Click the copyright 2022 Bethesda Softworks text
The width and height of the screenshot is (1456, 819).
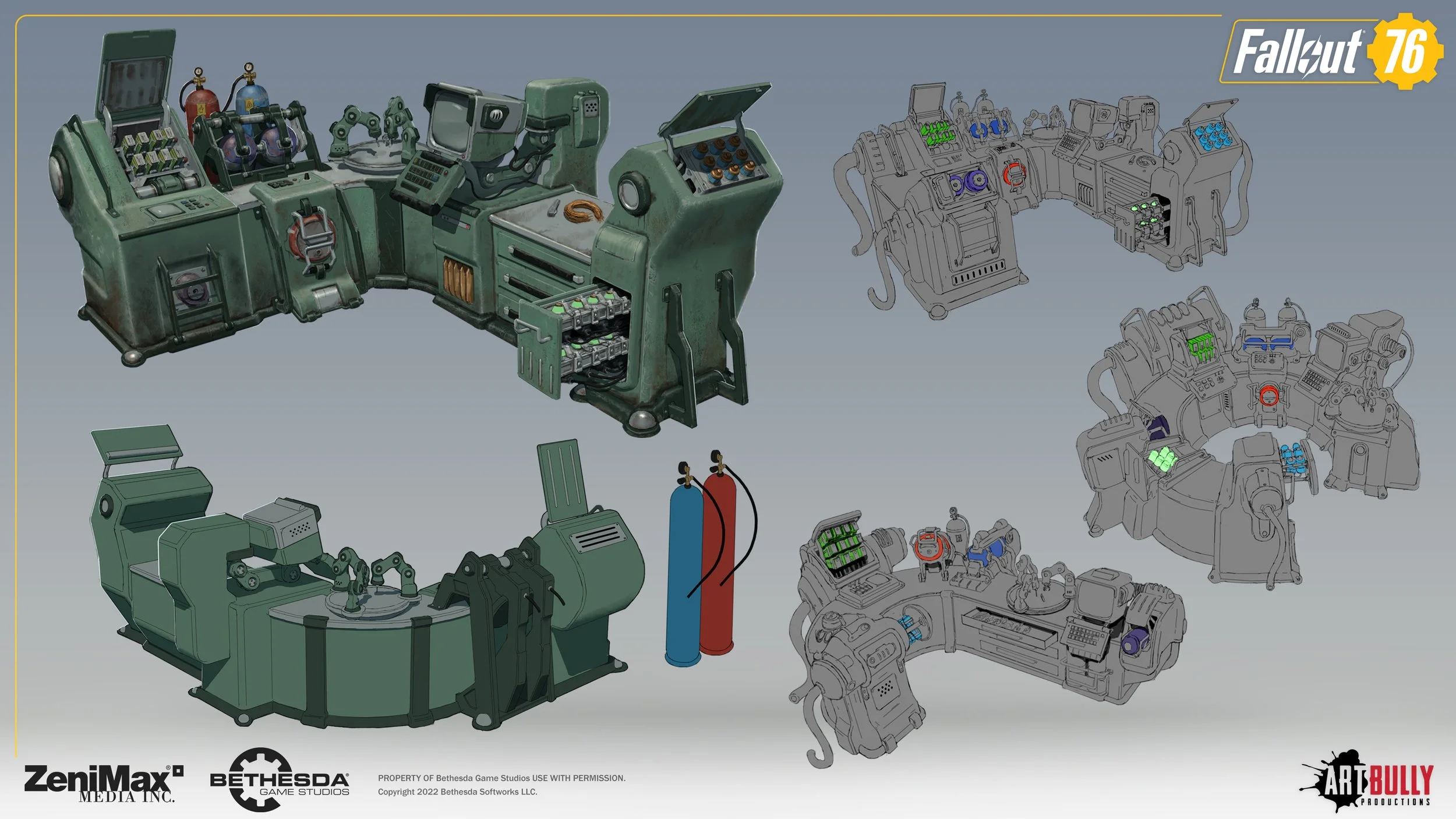[457, 792]
